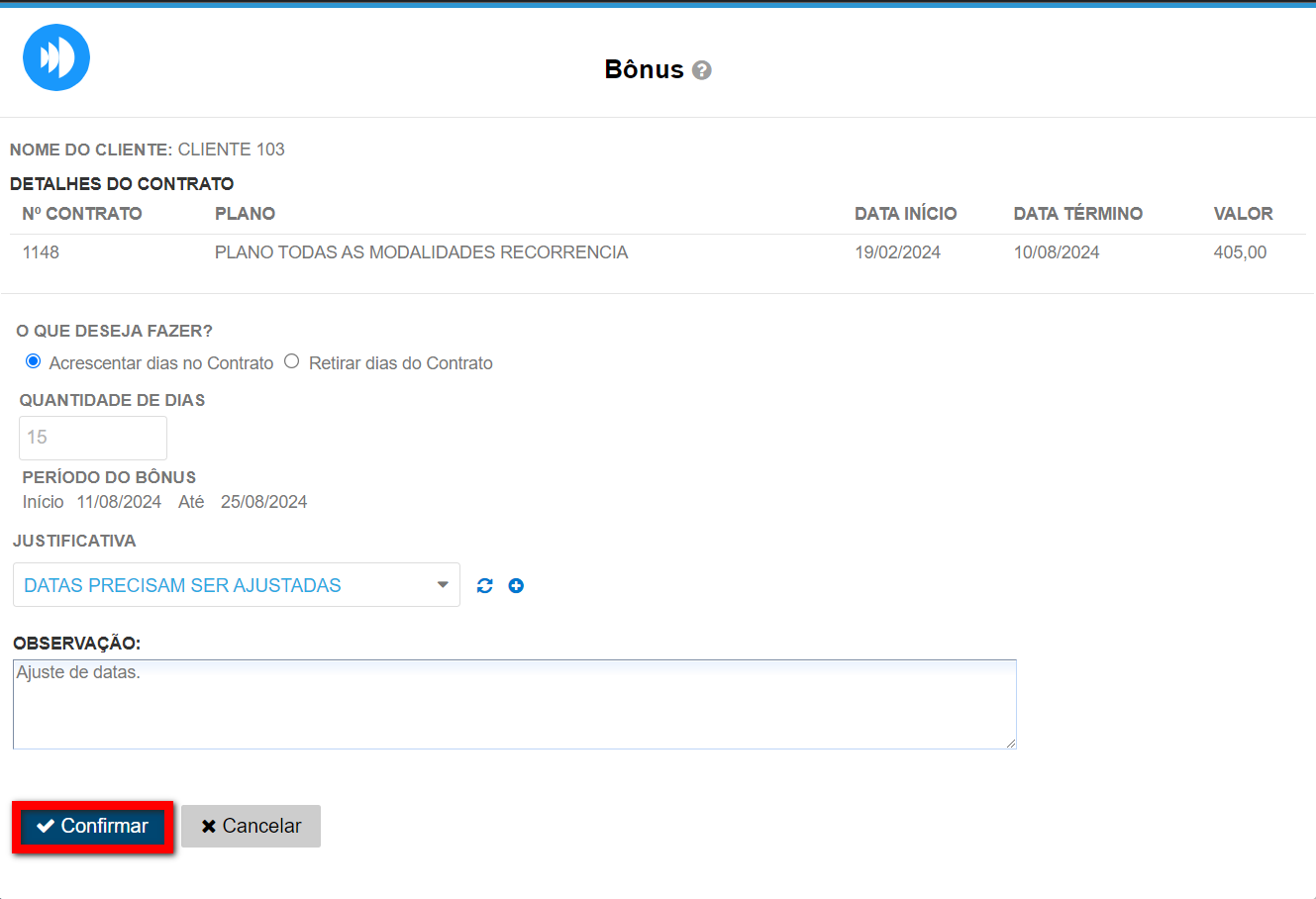Click inside the Observação text area
The width and height of the screenshot is (1316, 899).
pos(514,704)
